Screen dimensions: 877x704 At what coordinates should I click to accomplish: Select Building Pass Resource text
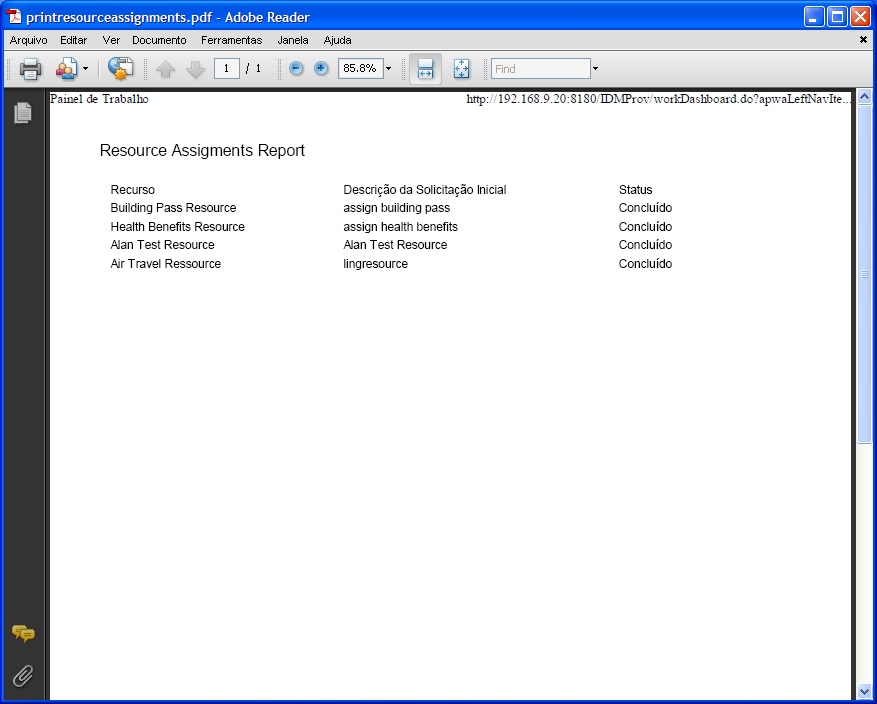click(173, 208)
